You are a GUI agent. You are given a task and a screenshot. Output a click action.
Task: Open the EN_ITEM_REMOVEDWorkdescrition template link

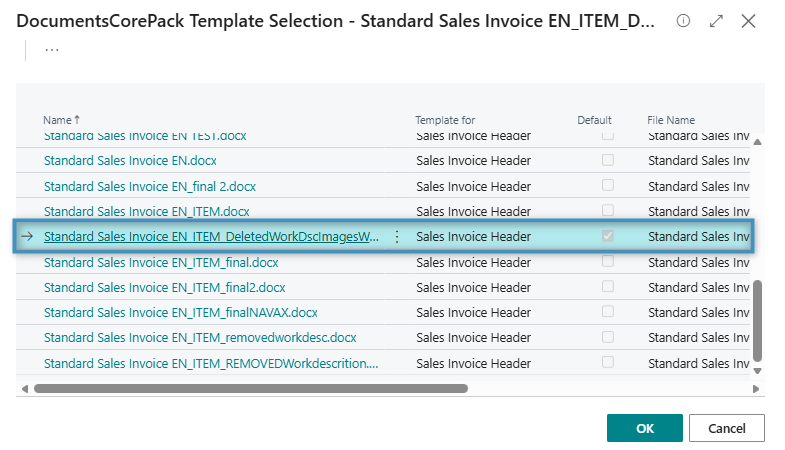[211, 364]
